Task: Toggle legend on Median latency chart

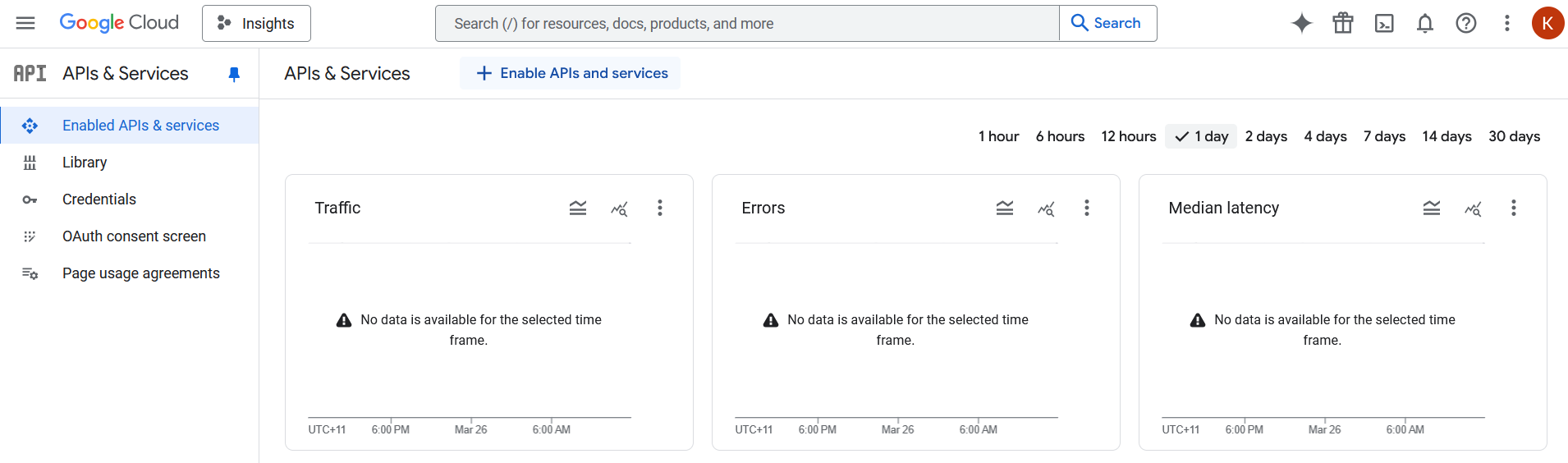Action: coord(1432,208)
